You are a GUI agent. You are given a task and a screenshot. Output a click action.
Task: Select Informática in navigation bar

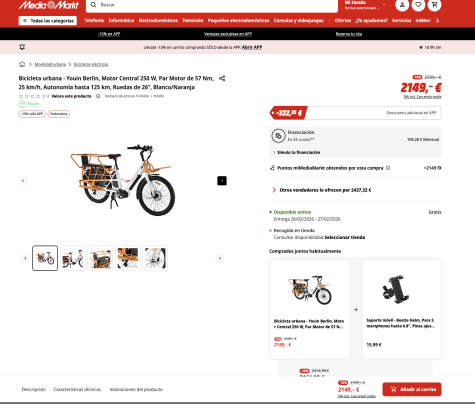coord(121,20)
